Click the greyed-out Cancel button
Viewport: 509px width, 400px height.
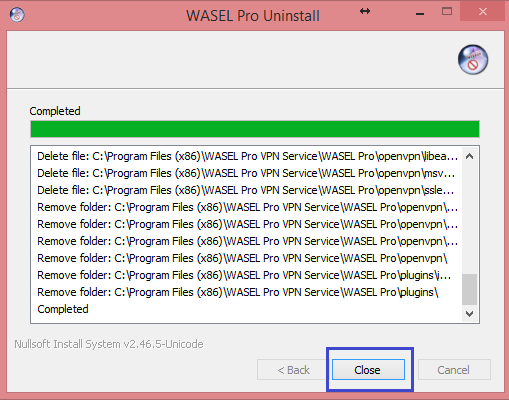pos(454,369)
